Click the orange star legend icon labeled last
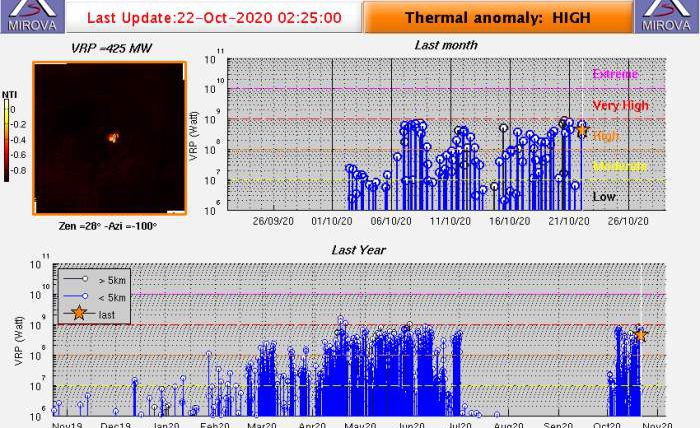This screenshot has height=428, width=700. tap(79, 313)
